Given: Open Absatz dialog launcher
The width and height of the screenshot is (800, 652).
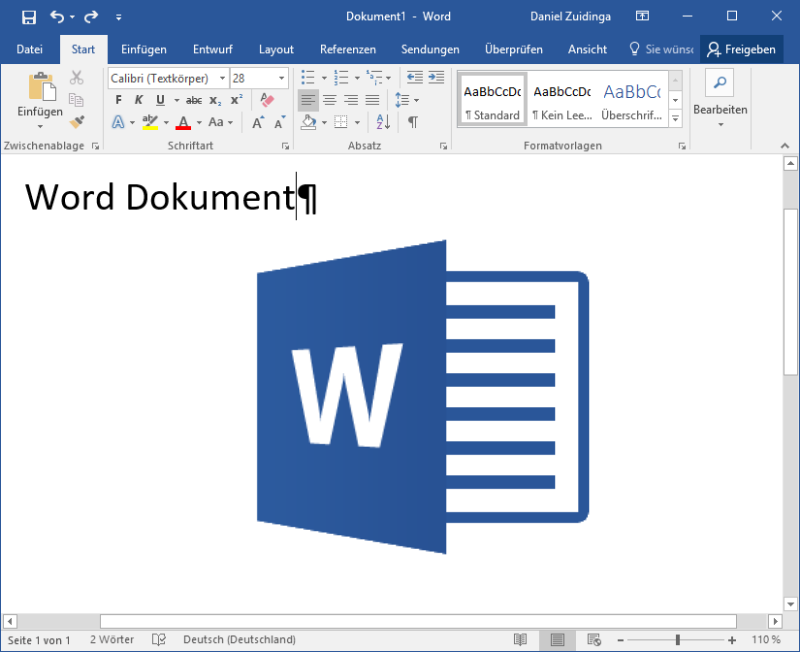Looking at the screenshot, I should 443,146.
